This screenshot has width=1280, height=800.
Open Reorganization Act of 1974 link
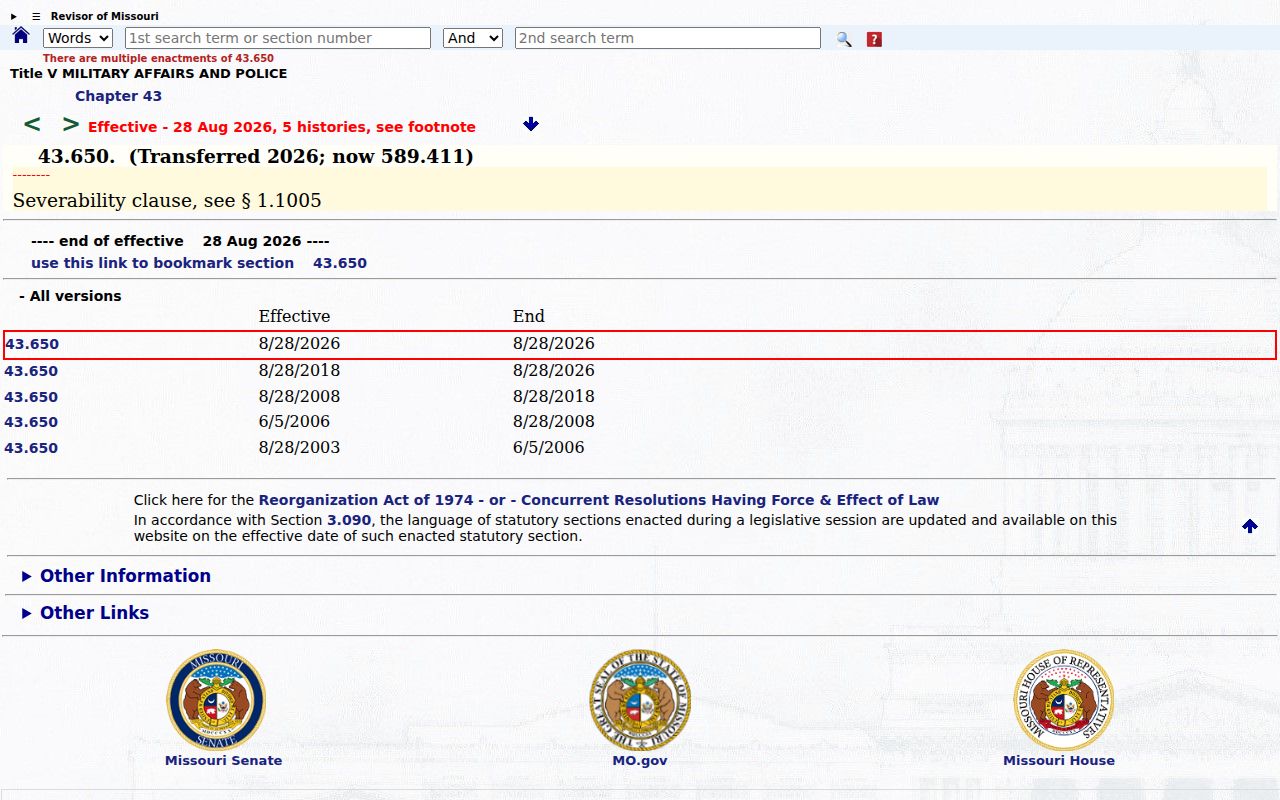tap(368, 500)
